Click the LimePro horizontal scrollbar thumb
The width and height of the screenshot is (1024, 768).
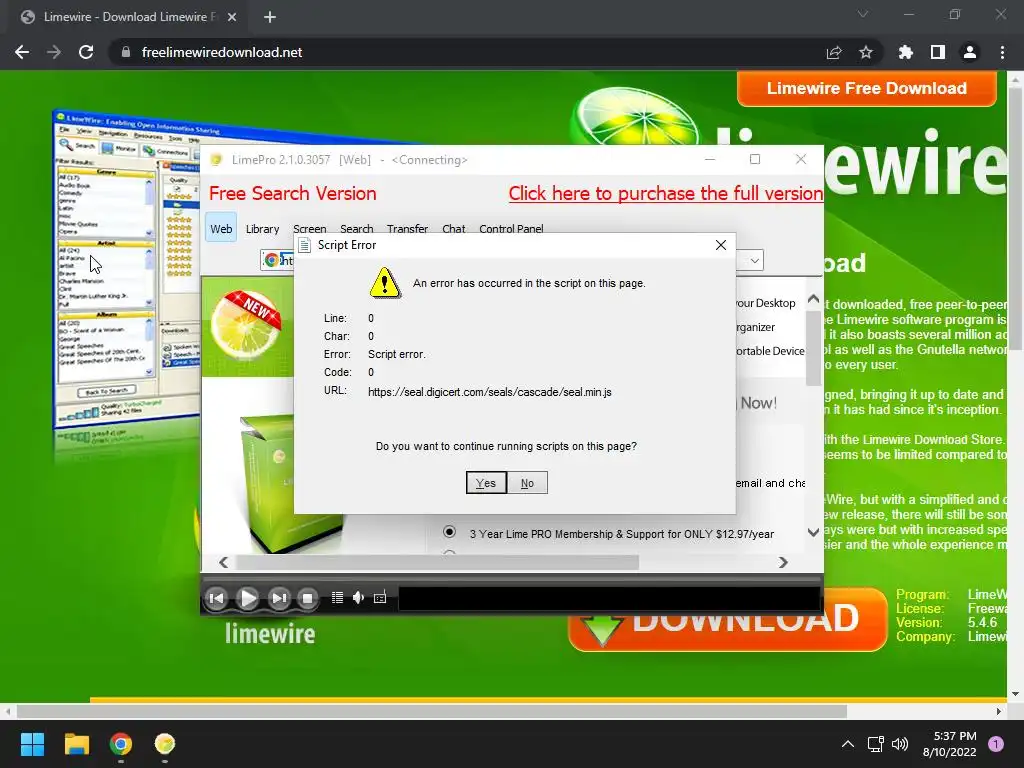click(x=437, y=562)
